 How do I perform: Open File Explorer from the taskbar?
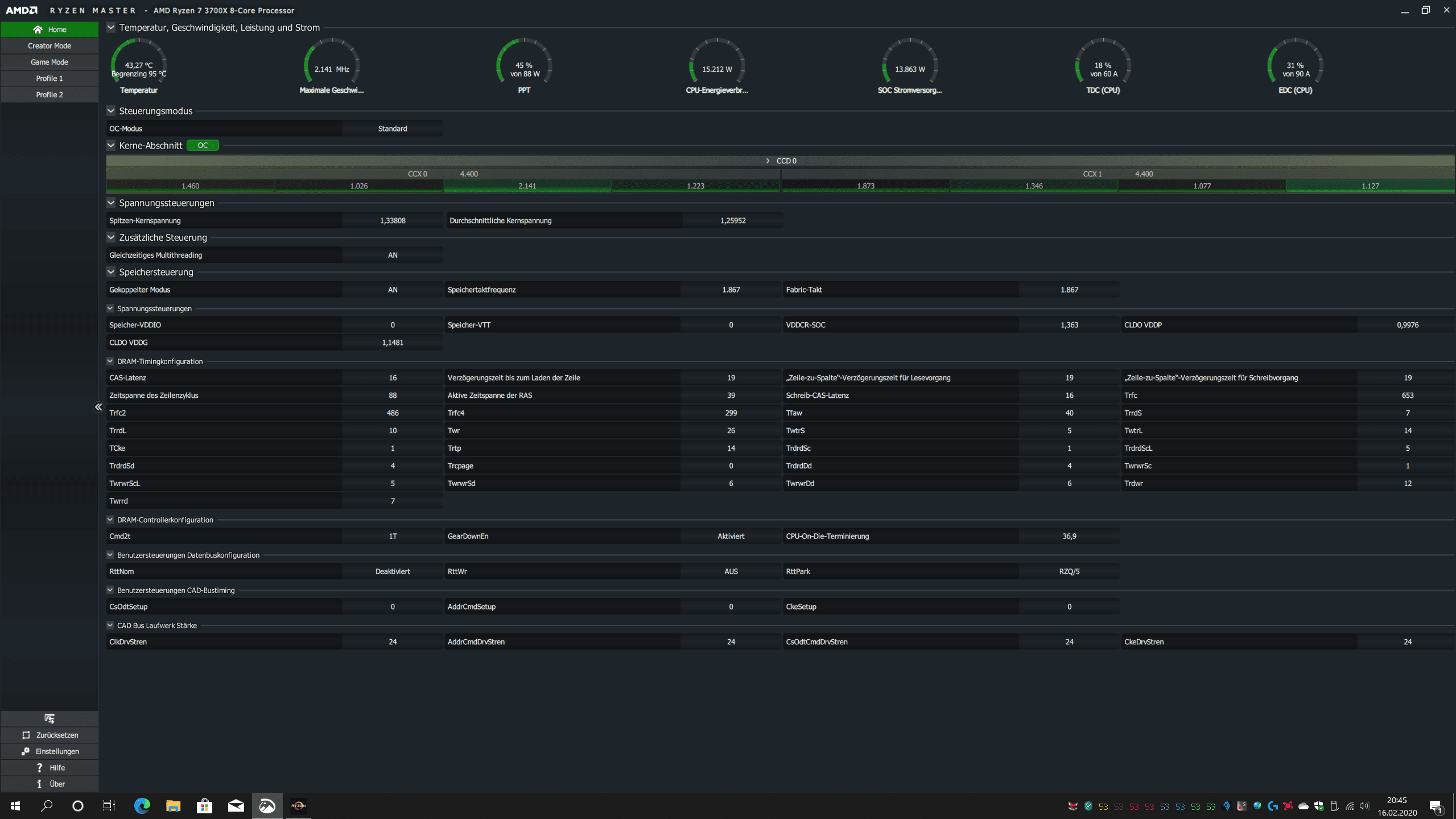pos(173,806)
